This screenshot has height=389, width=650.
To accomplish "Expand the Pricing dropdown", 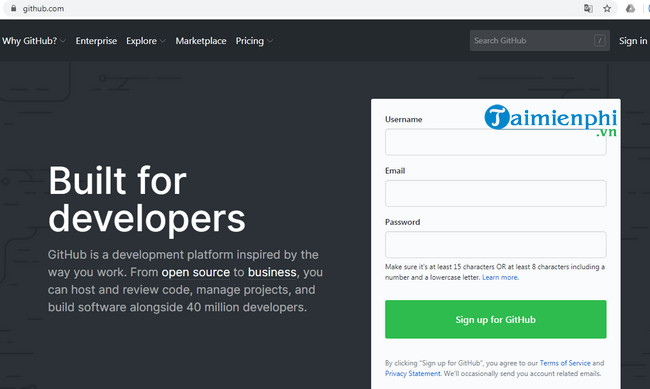I will [x=254, y=41].
